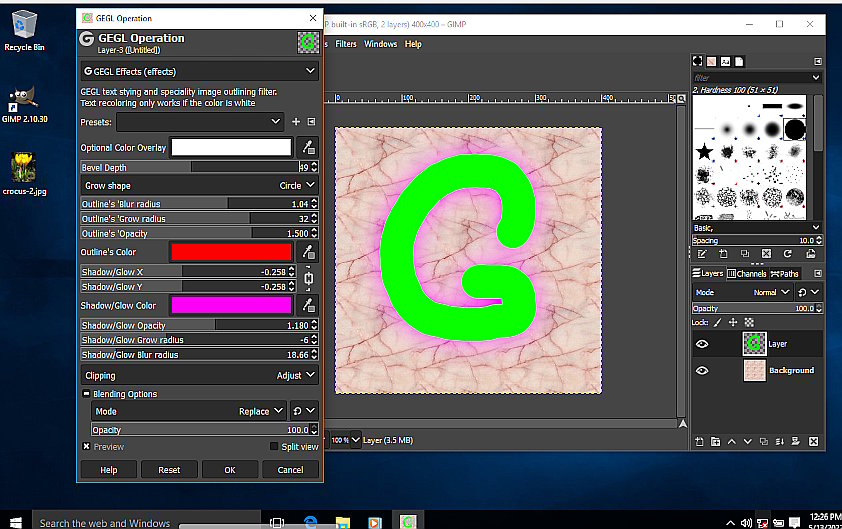This screenshot has height=529, width=842.
Task: Click the lock pixels paintbrush icon
Action: (x=717, y=322)
